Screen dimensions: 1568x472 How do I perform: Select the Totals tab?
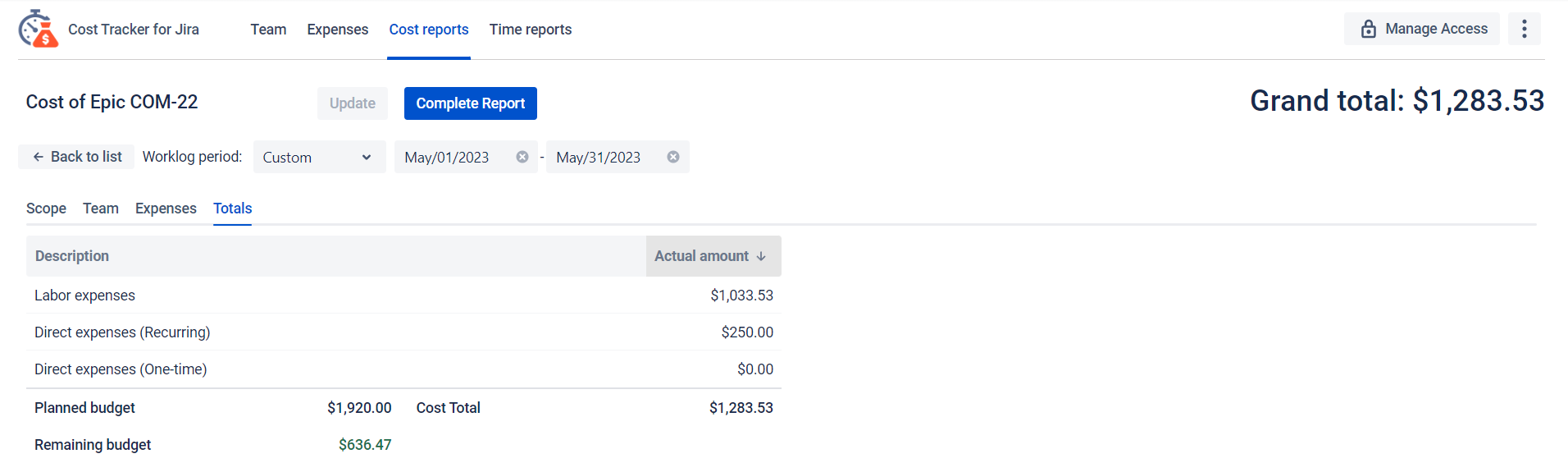pos(232,209)
